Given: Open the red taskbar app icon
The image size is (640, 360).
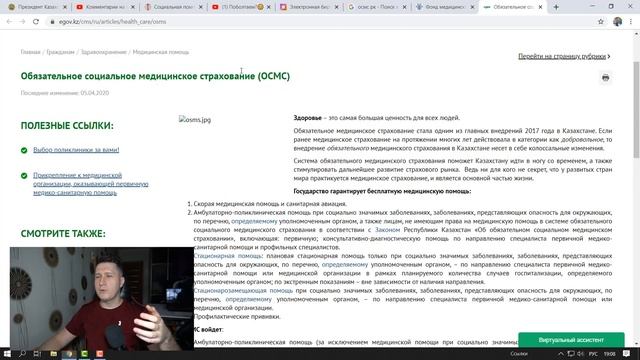Looking at the screenshot, I should coord(100,353).
